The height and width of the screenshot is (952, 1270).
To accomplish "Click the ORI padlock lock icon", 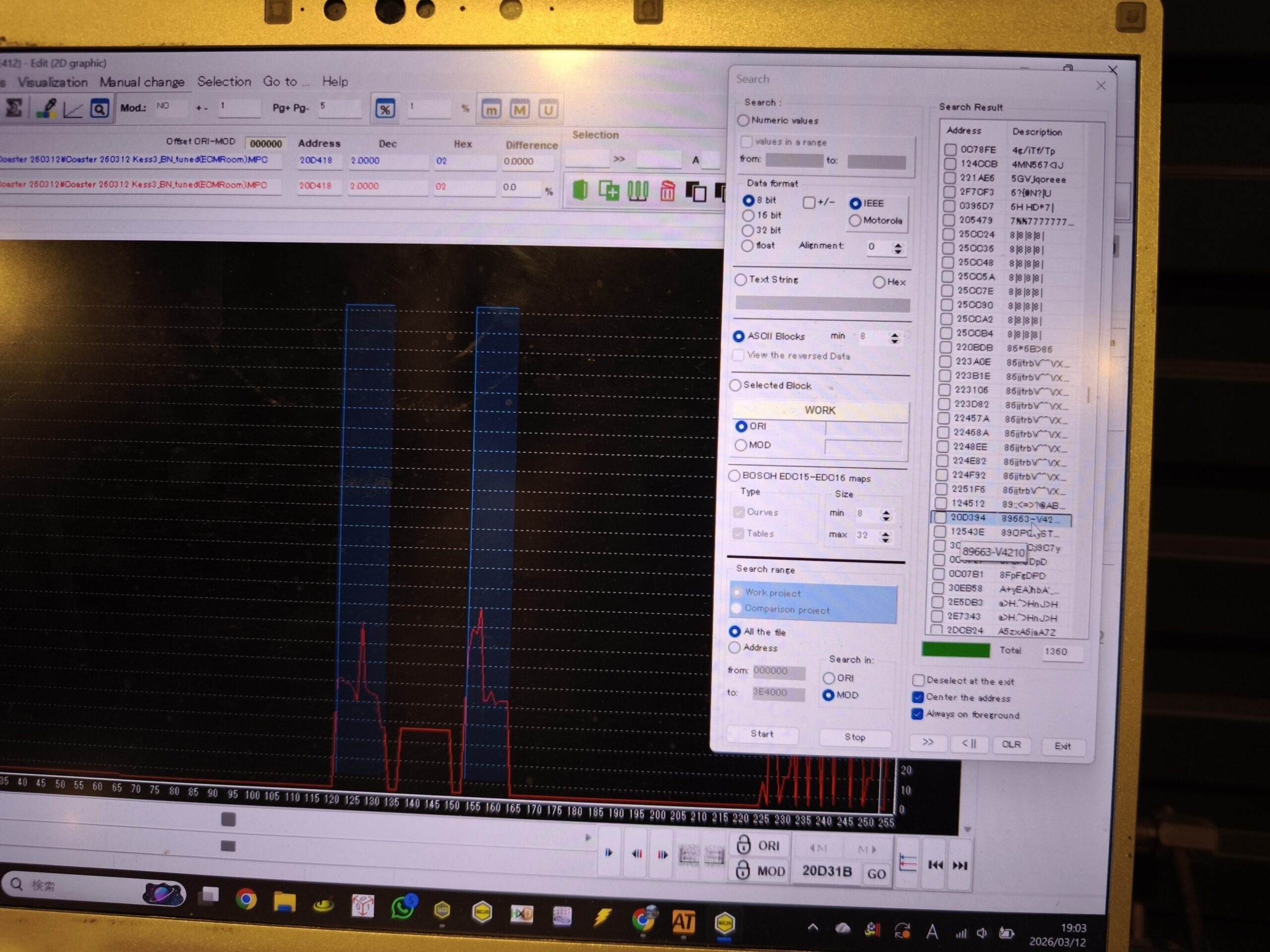I will 744,845.
